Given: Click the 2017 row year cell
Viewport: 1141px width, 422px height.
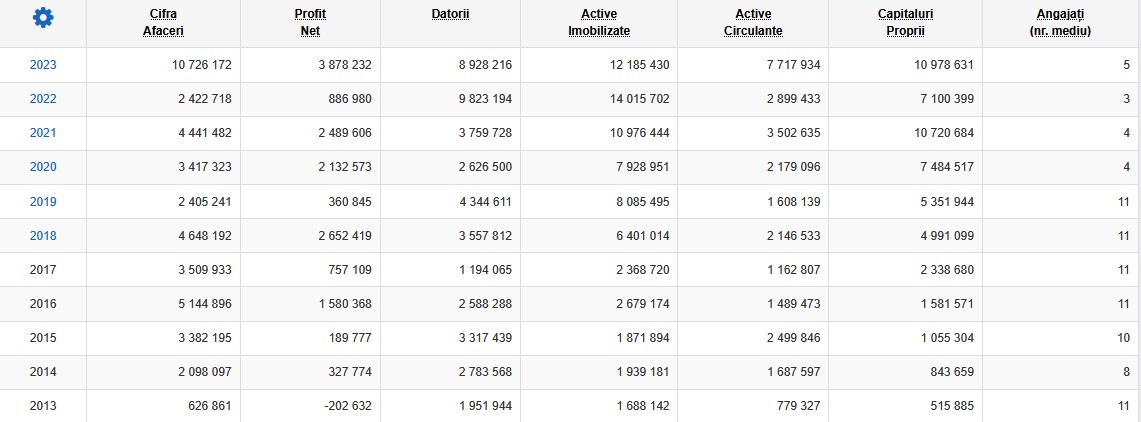Looking at the screenshot, I should [x=43, y=269].
